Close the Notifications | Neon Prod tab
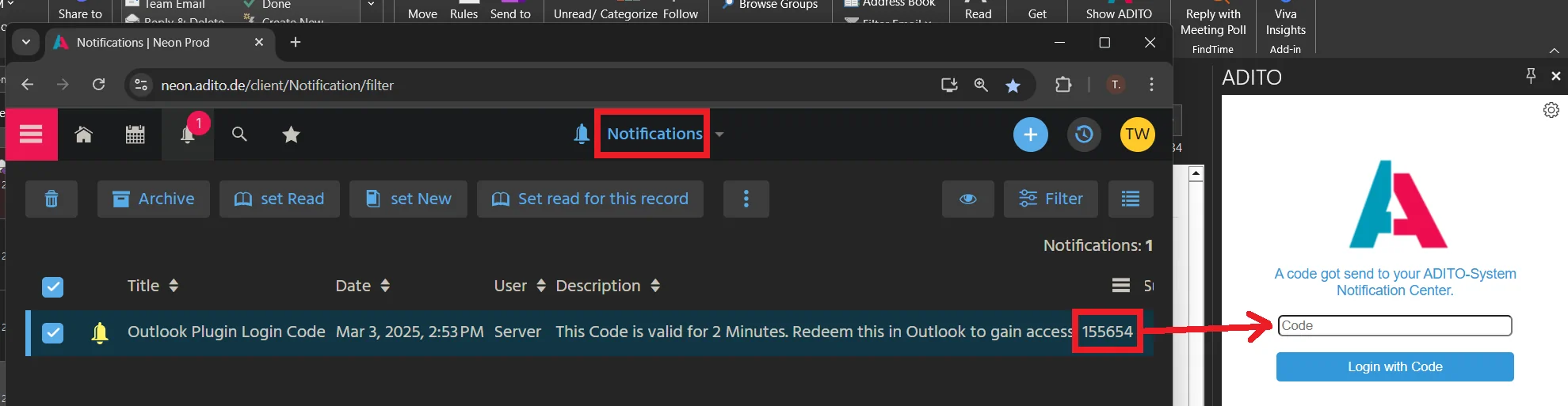The width and height of the screenshot is (1568, 406). click(258, 42)
